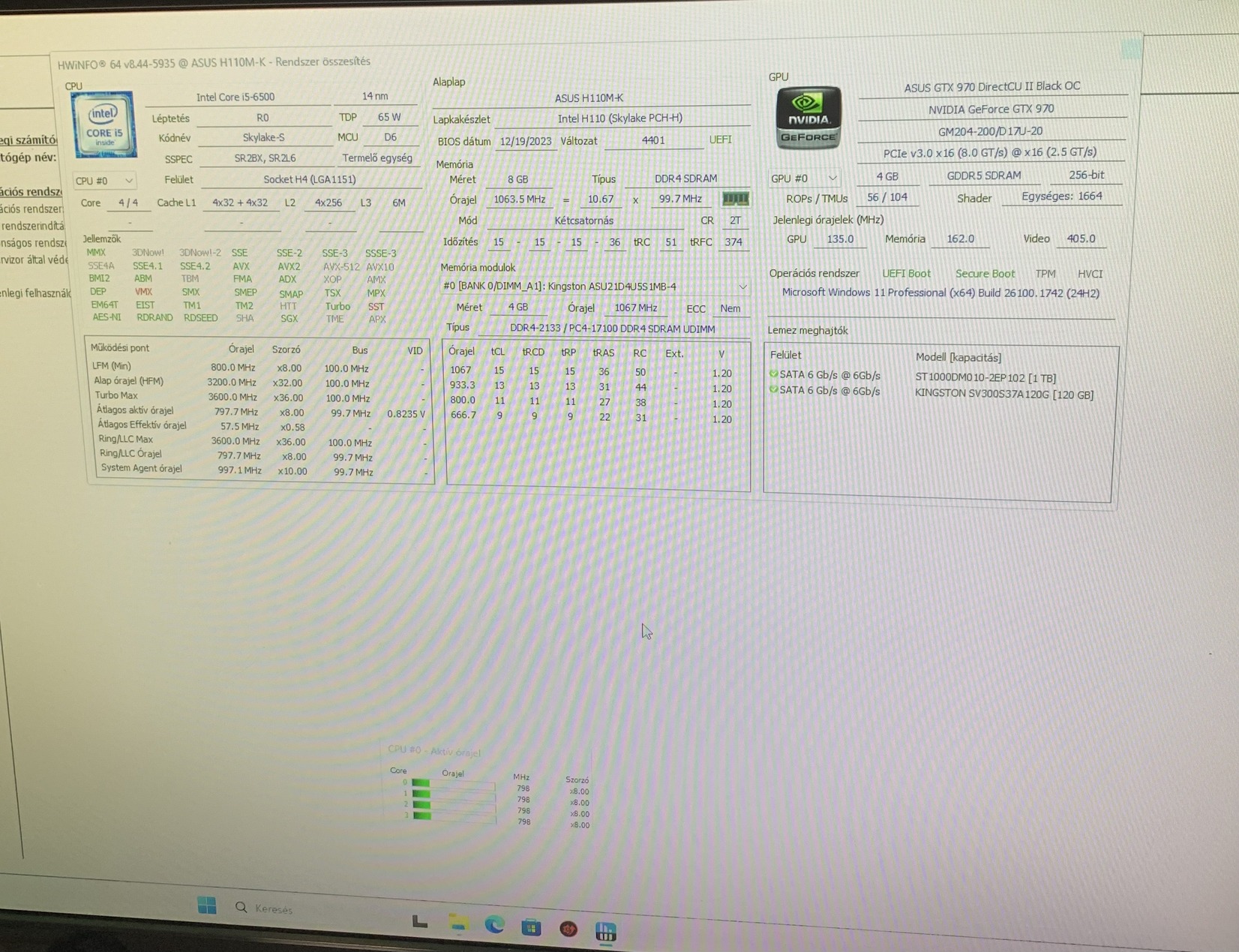Click the Intel Core i5 logo
Image resolution: width=1239 pixels, height=952 pixels.
(104, 125)
